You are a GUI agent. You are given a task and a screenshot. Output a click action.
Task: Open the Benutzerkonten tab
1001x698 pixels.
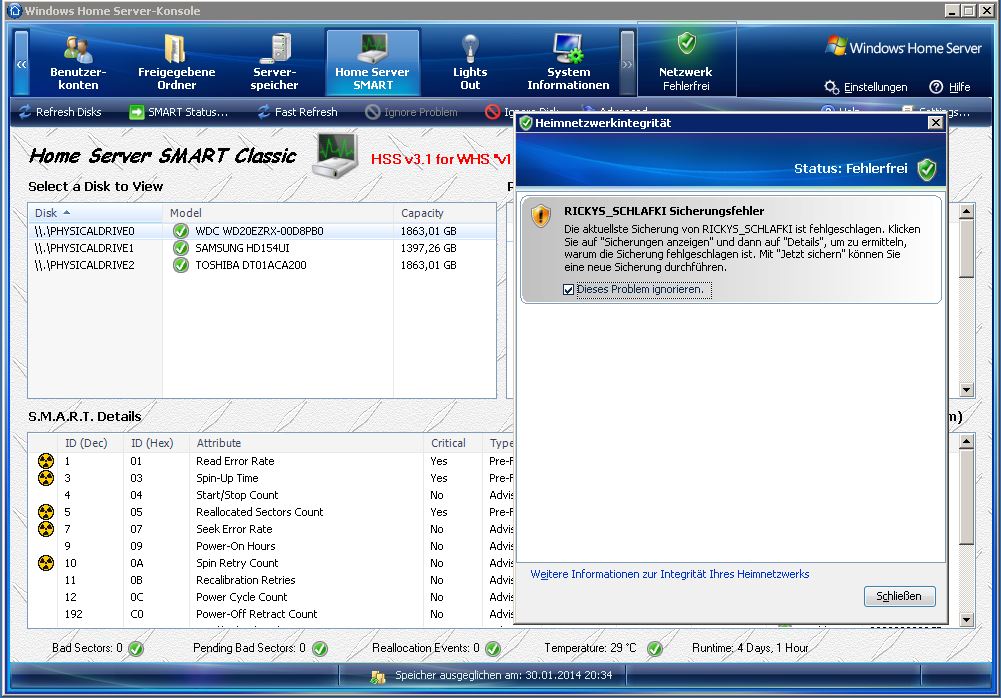click(78, 63)
